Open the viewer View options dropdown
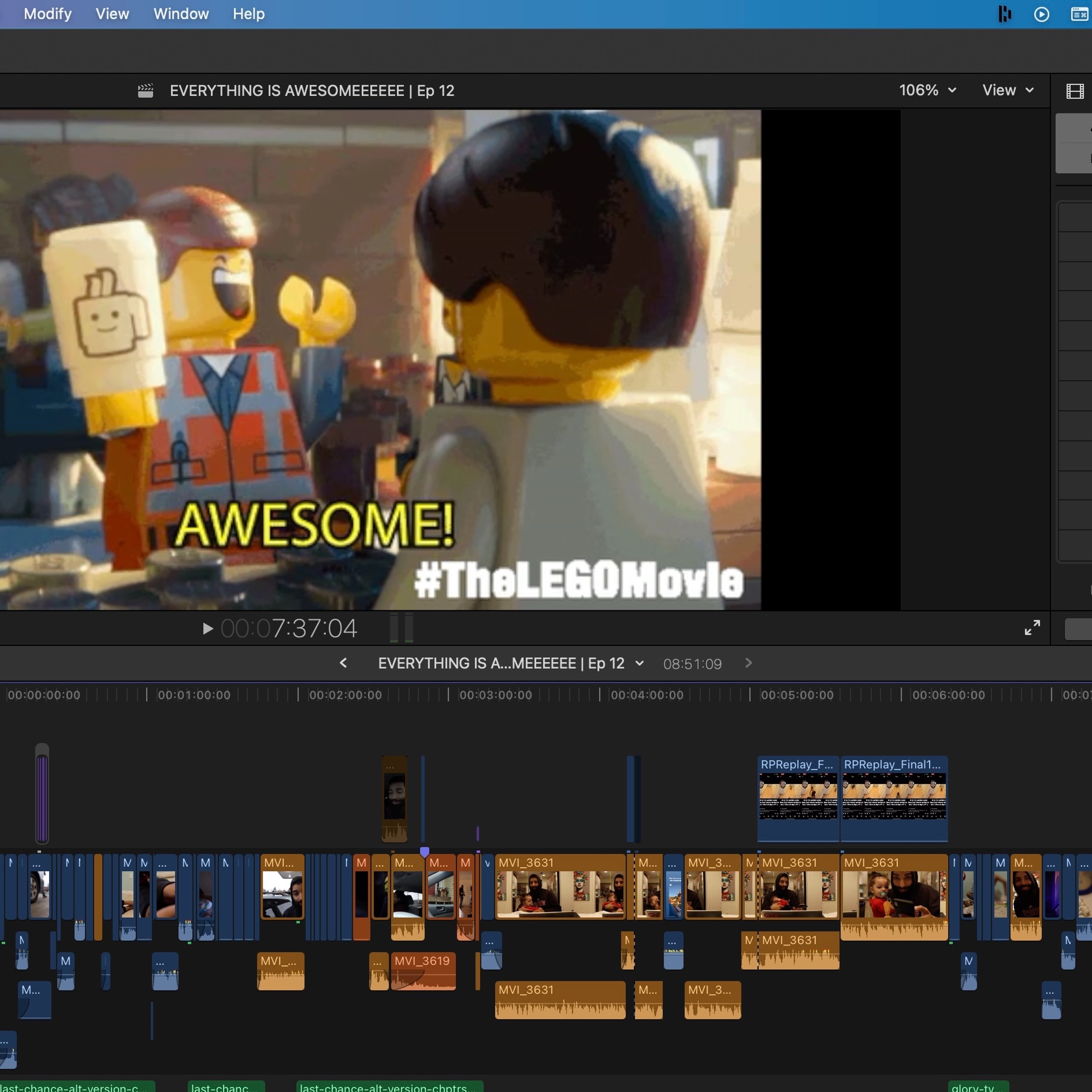Screen dimensions: 1092x1092 1008,90
